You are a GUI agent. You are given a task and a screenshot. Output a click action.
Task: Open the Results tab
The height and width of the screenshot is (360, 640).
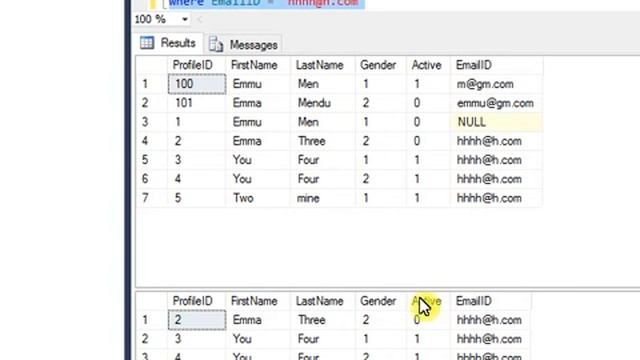(168, 43)
